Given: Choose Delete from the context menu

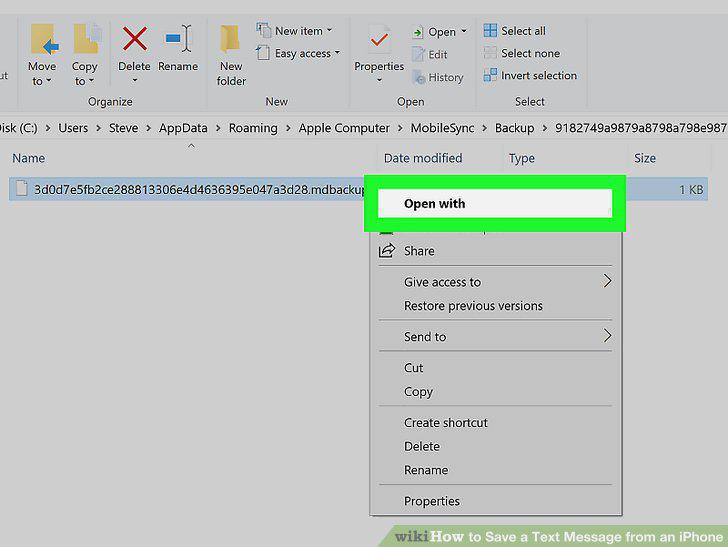Looking at the screenshot, I should click(x=495, y=446).
